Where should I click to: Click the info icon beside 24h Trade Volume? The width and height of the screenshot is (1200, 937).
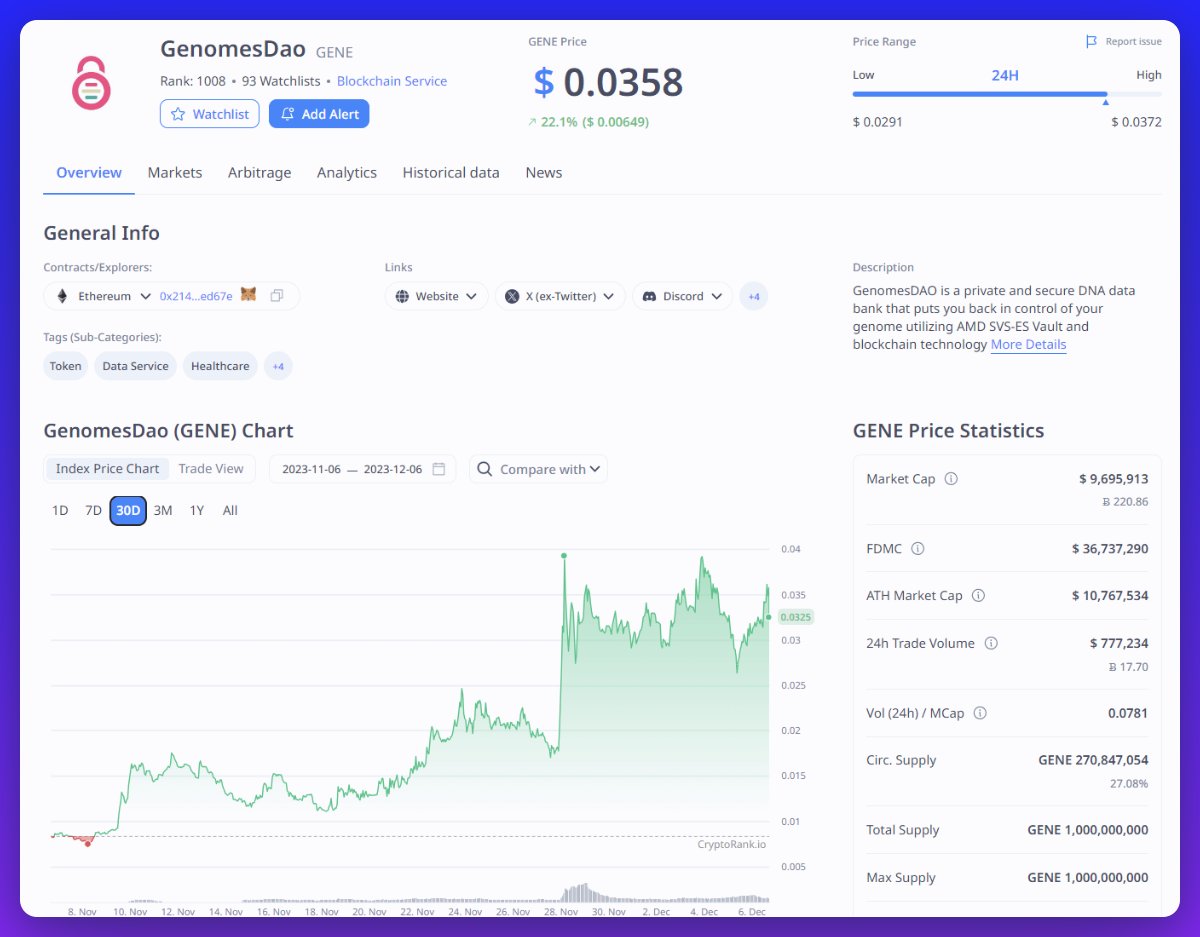pyautogui.click(x=991, y=643)
